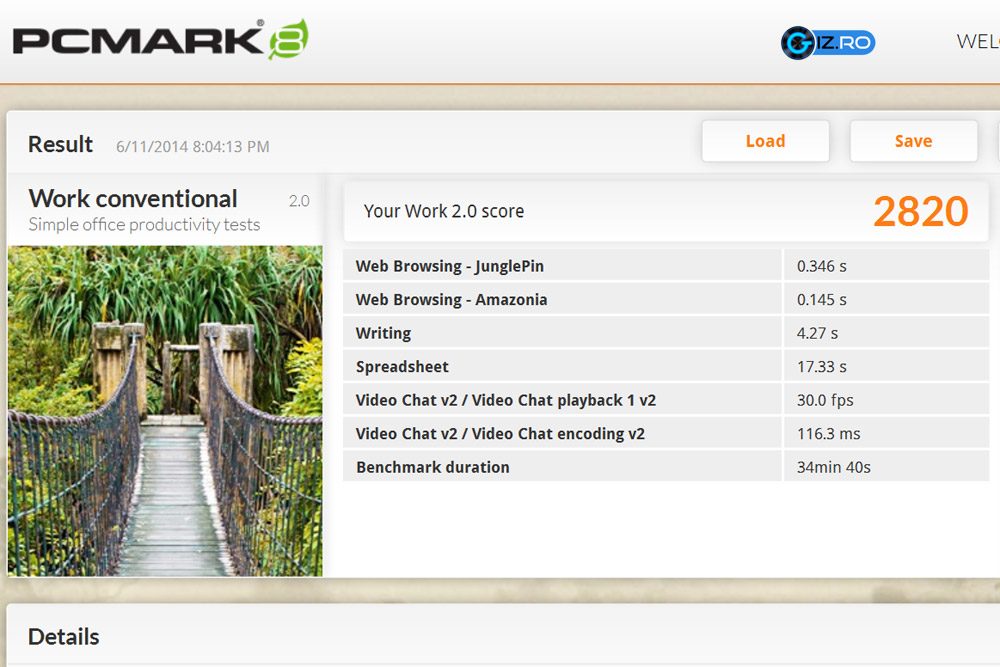
Task: Select the Result heading
Action: coord(60,144)
